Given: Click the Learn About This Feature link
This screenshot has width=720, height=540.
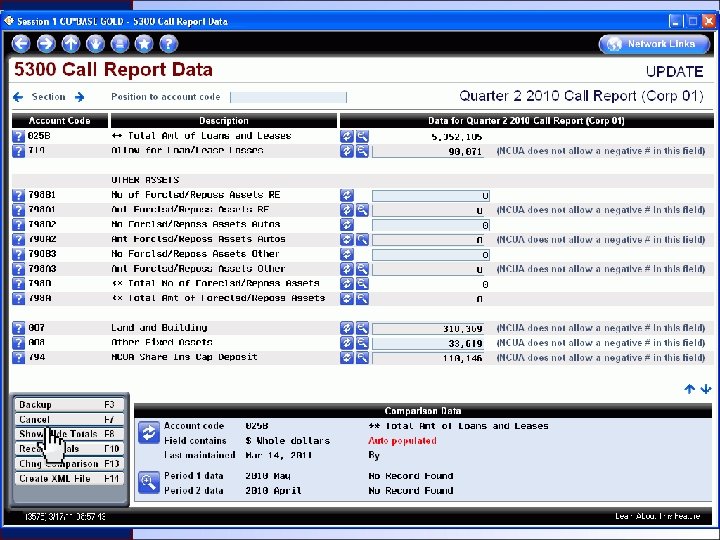Looking at the screenshot, I should point(658,517).
